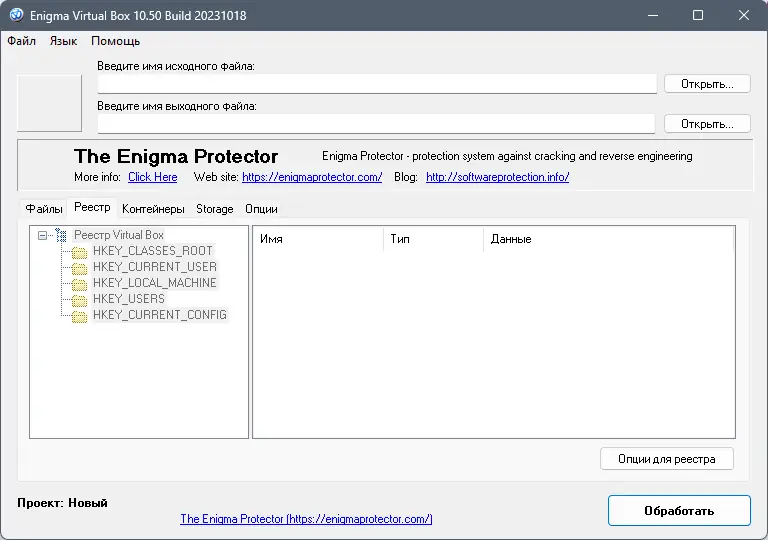The image size is (768, 540).
Task: Click Открыть for the input file
Action: [x=707, y=84]
